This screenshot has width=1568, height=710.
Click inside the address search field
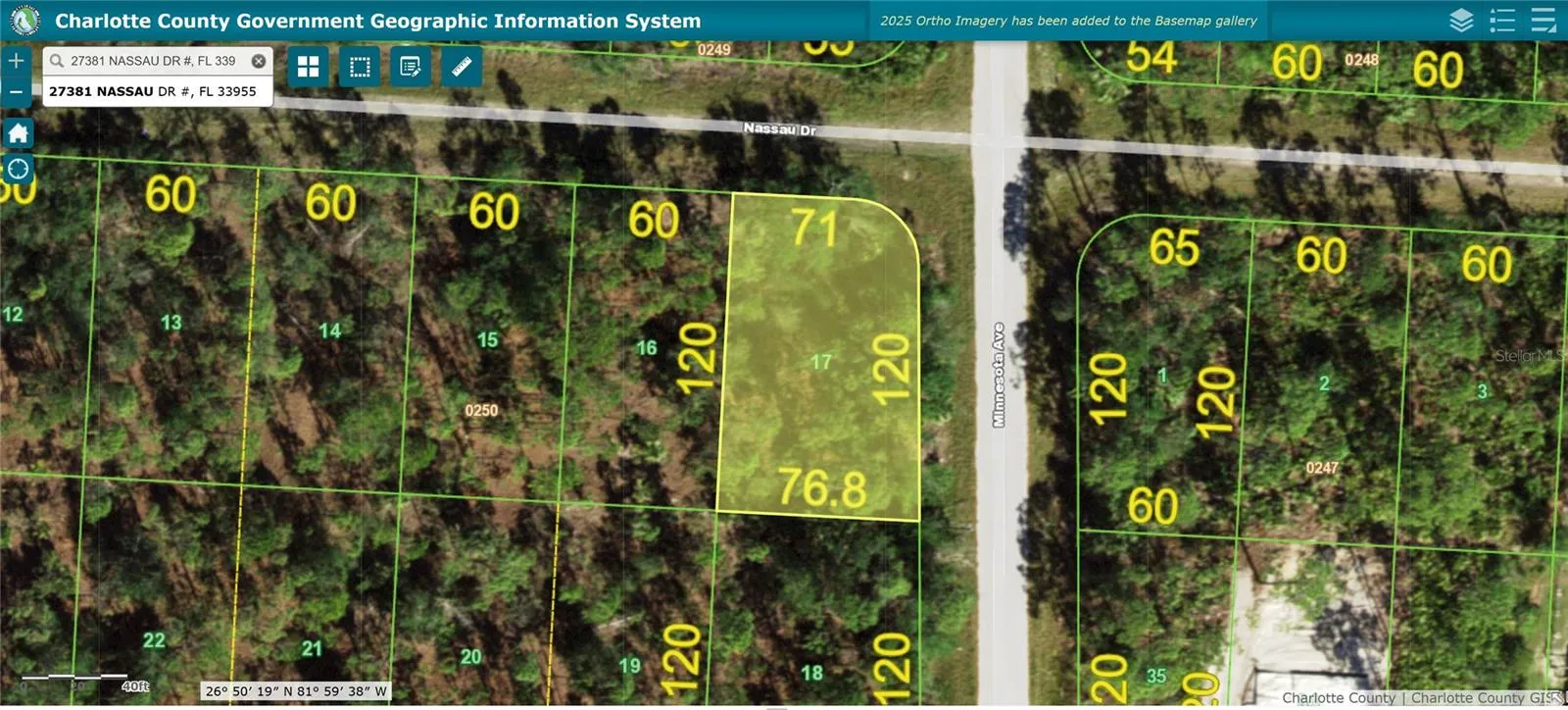152,61
